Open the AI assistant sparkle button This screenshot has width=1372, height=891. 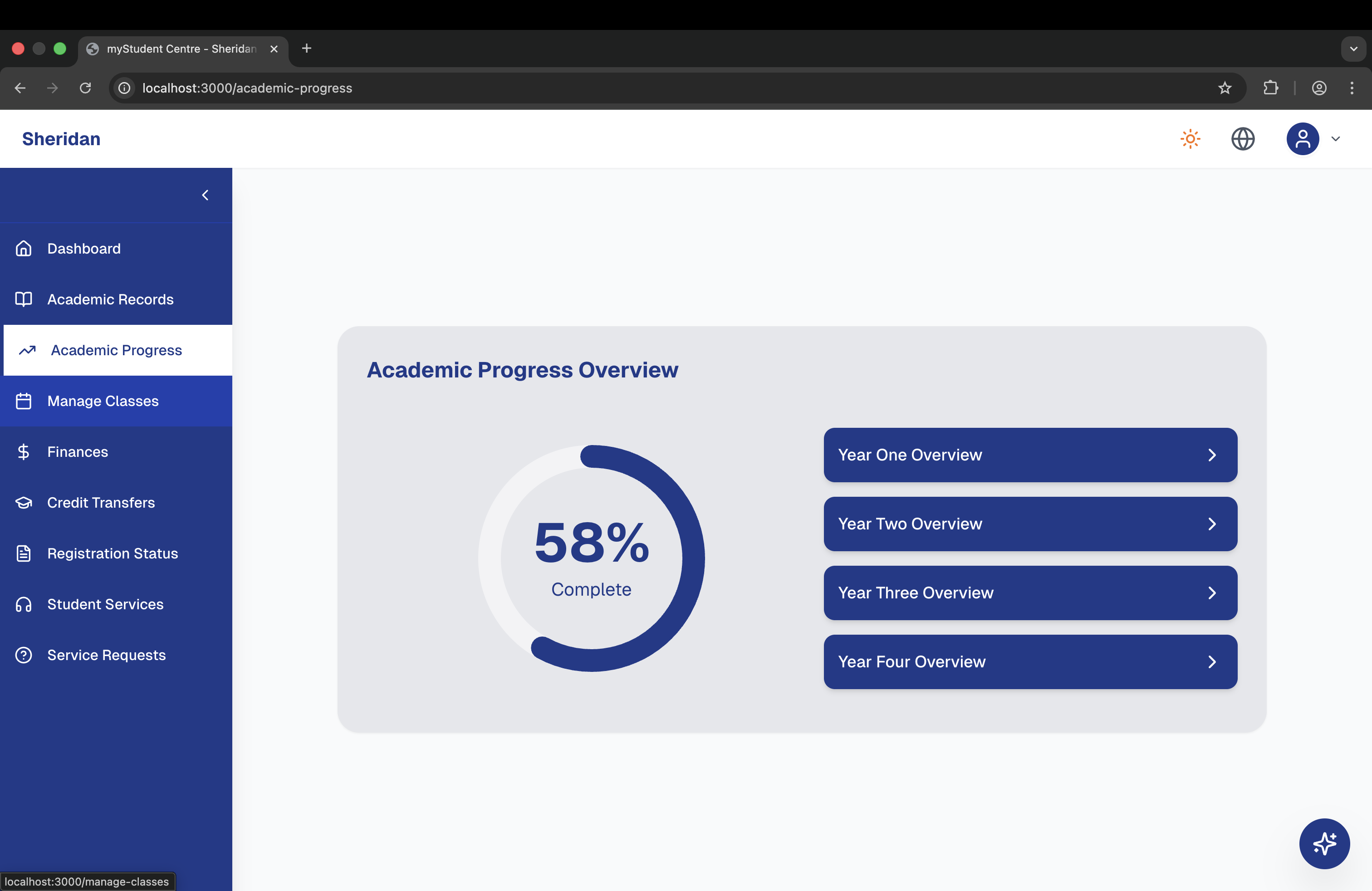click(x=1324, y=843)
